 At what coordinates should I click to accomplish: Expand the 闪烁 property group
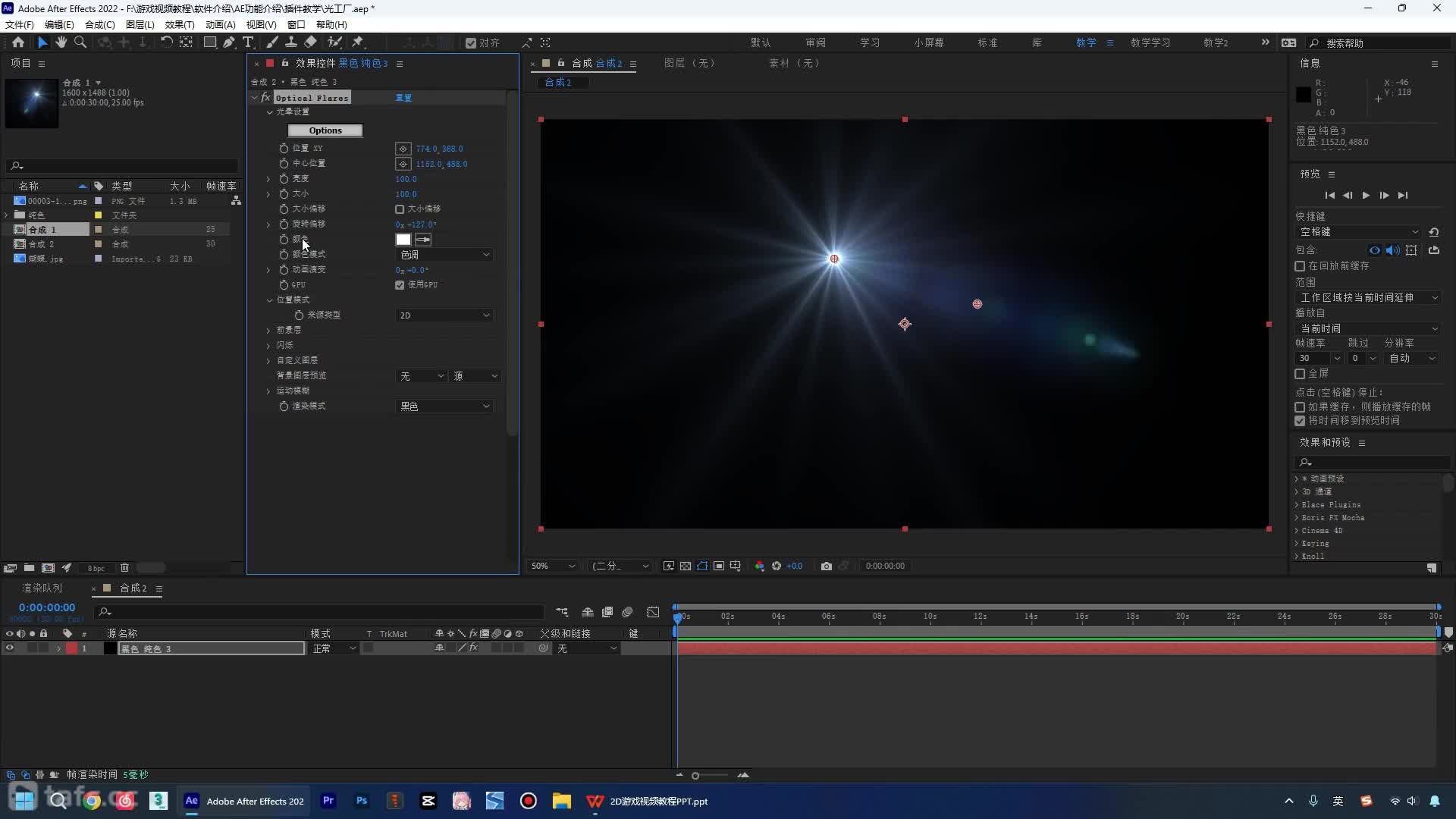click(268, 346)
